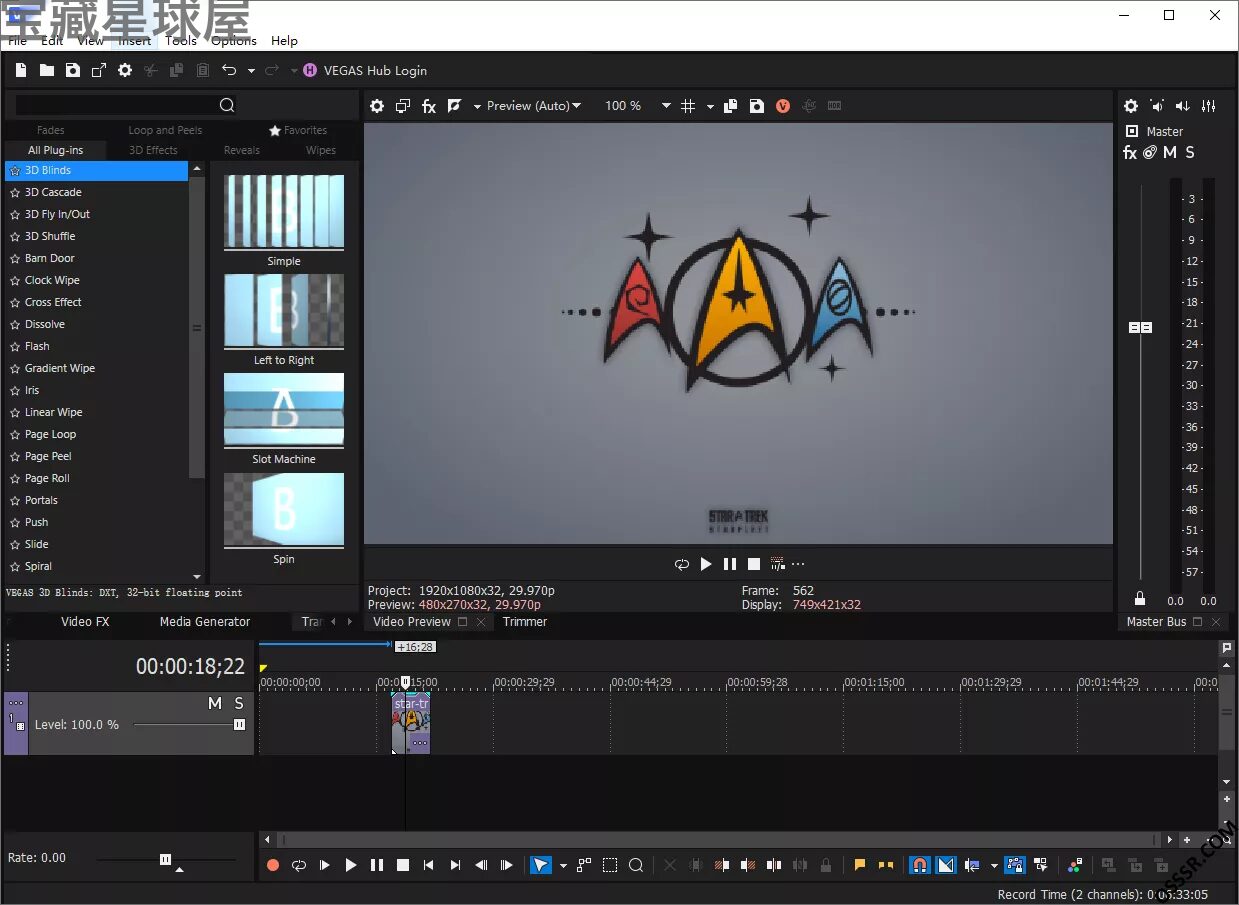This screenshot has height=905, width=1239.
Task: Open the Options menu
Action: tap(234, 40)
